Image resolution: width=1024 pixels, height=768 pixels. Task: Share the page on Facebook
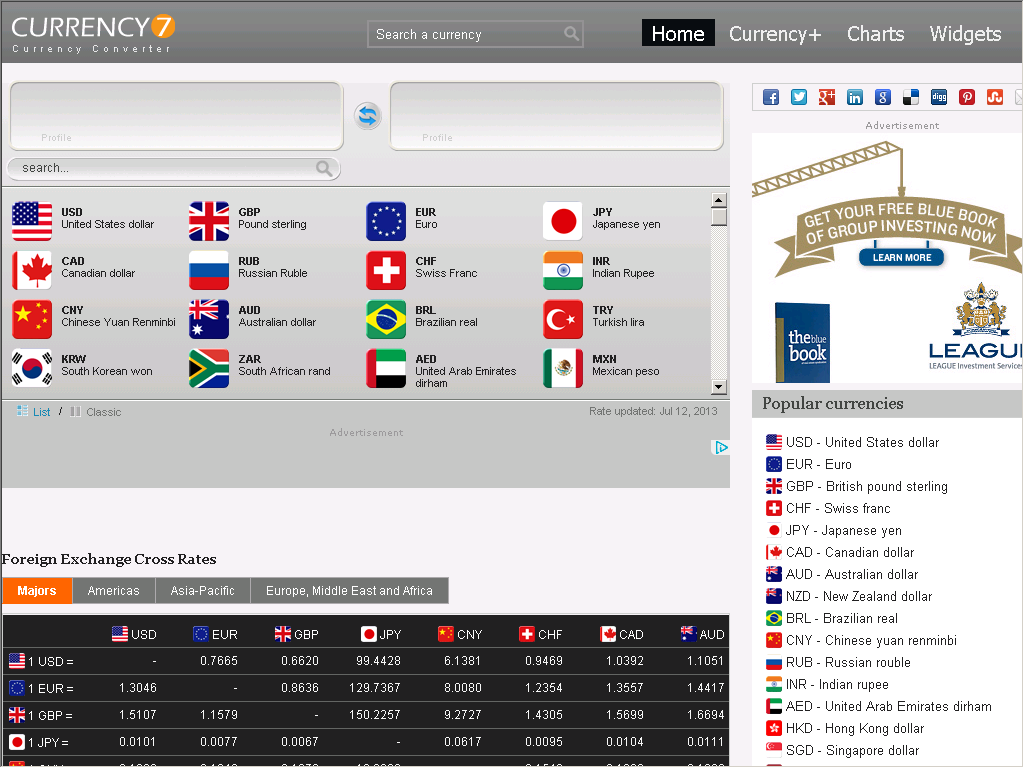click(771, 97)
